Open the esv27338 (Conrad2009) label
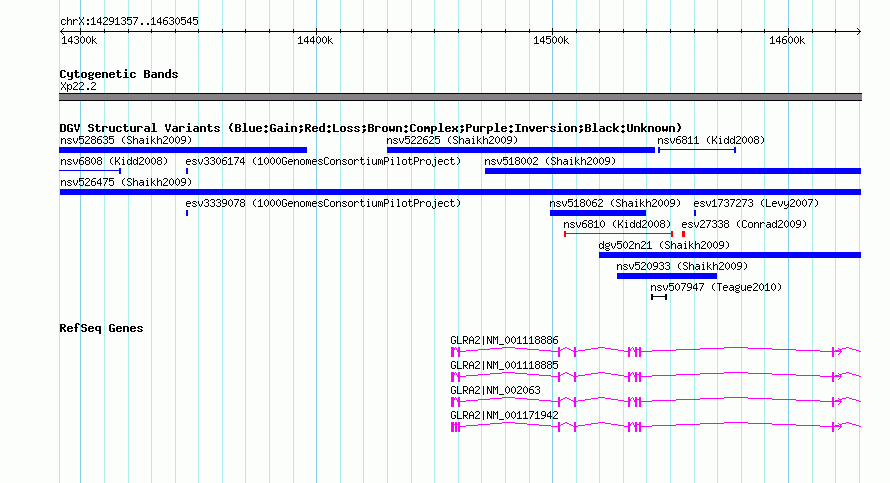Viewport: 890px width, 483px height. click(744, 224)
